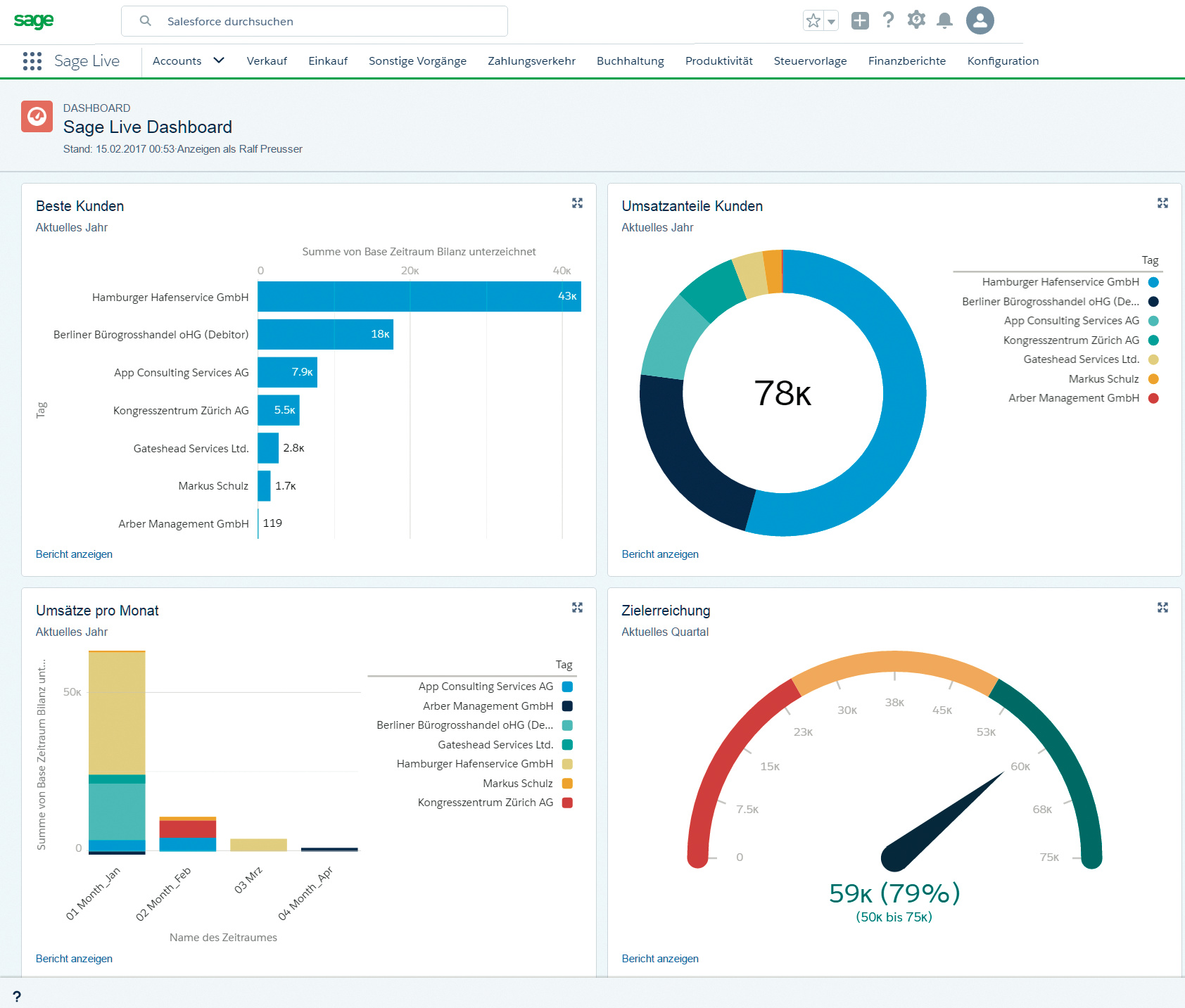Open the notifications bell
Image resolution: width=1185 pixels, height=1008 pixels.
point(944,20)
